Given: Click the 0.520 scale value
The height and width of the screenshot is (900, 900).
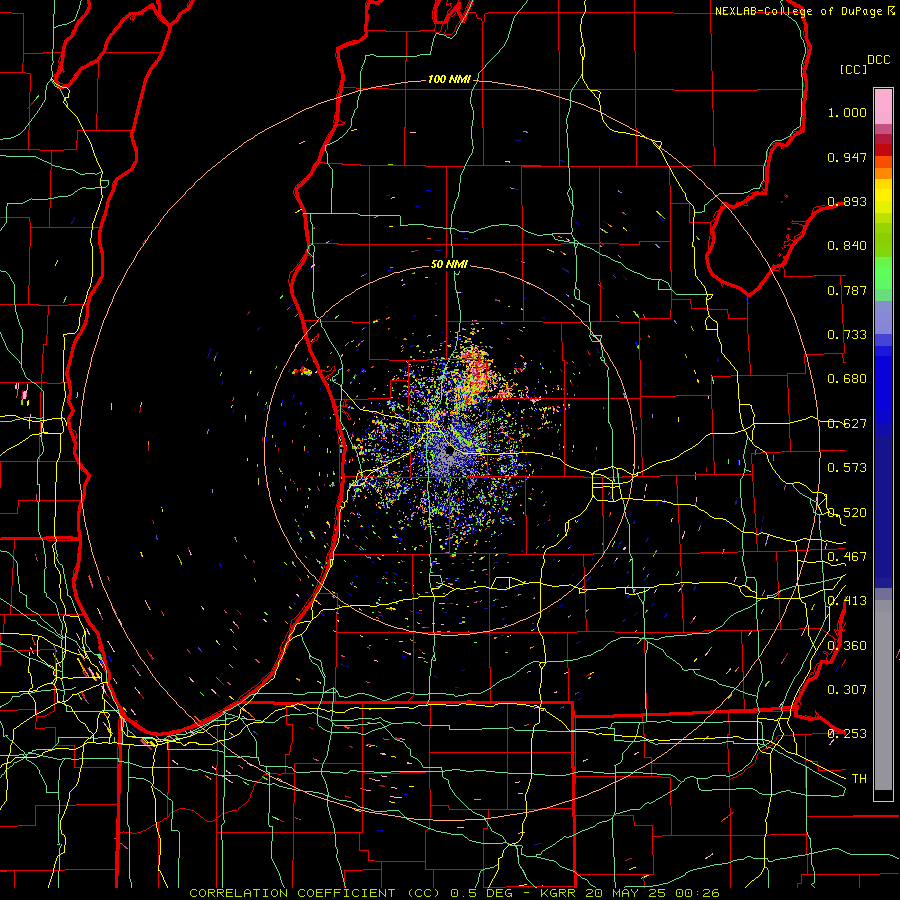Looking at the screenshot, I should pos(847,513).
